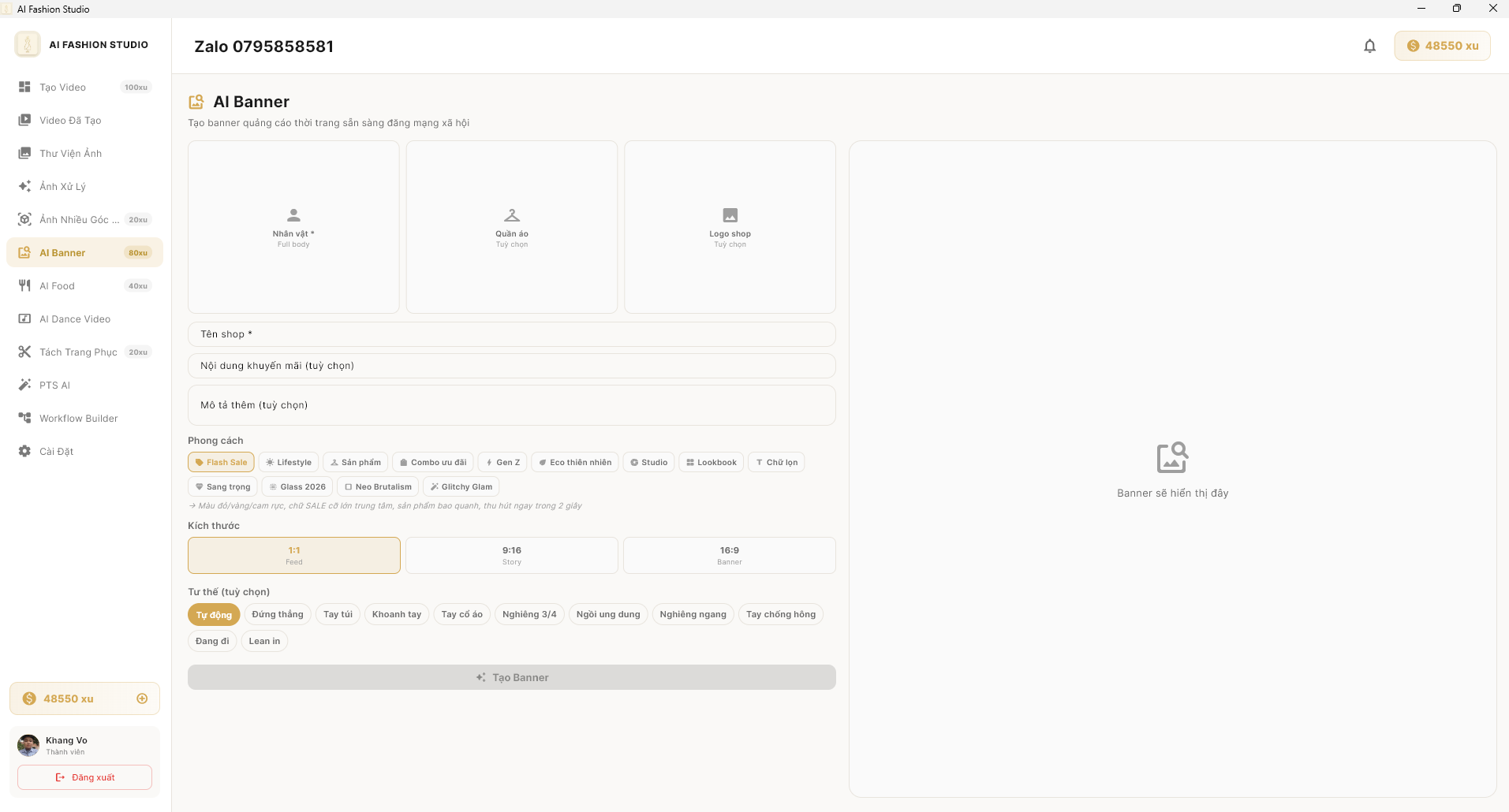The height and width of the screenshot is (812, 1509).
Task: Select the 9:16 Story size option
Action: (x=511, y=555)
